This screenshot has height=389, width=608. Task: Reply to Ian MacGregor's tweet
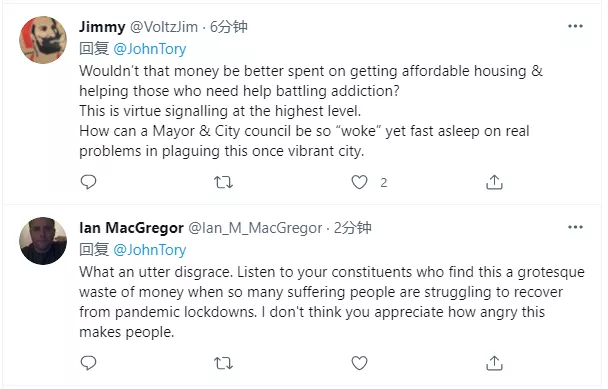pyautogui.click(x=88, y=363)
